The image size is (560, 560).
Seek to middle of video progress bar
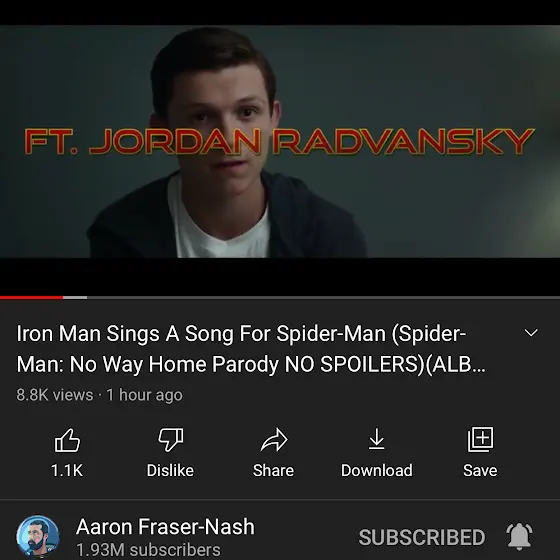280,298
